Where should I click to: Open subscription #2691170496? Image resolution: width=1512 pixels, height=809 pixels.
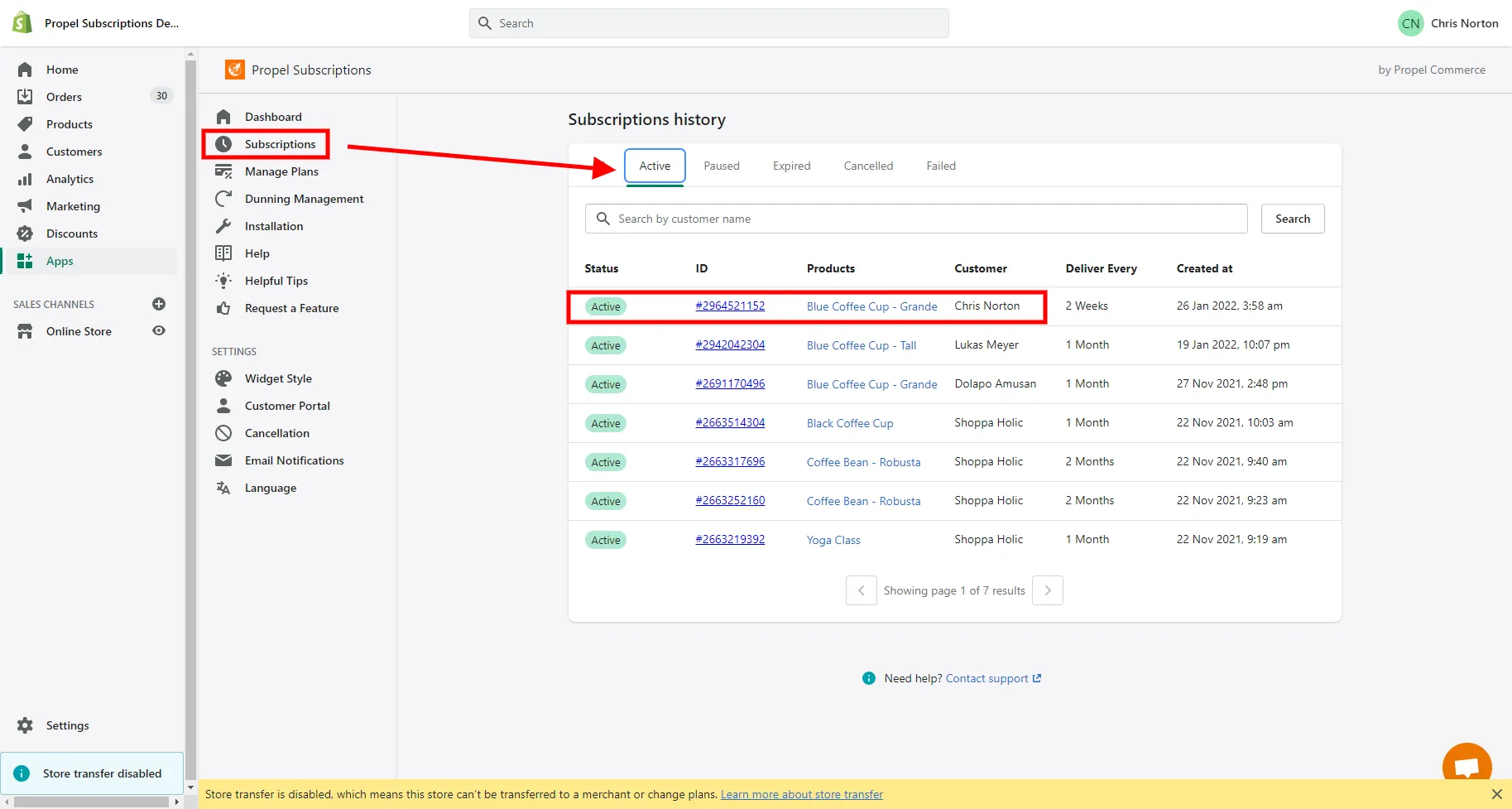click(x=730, y=383)
